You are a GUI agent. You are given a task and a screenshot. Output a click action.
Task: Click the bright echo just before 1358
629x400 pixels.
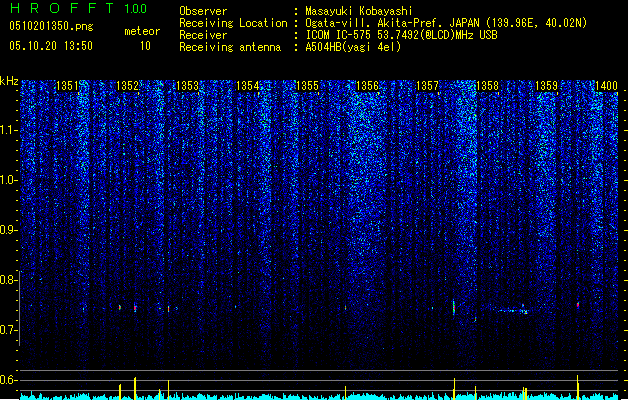(x=454, y=307)
